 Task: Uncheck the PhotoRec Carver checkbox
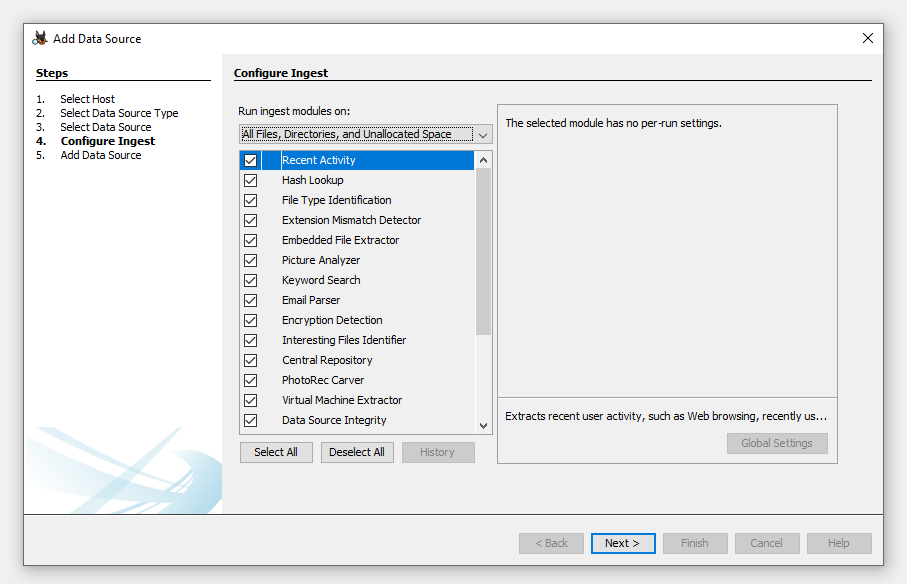pos(250,380)
